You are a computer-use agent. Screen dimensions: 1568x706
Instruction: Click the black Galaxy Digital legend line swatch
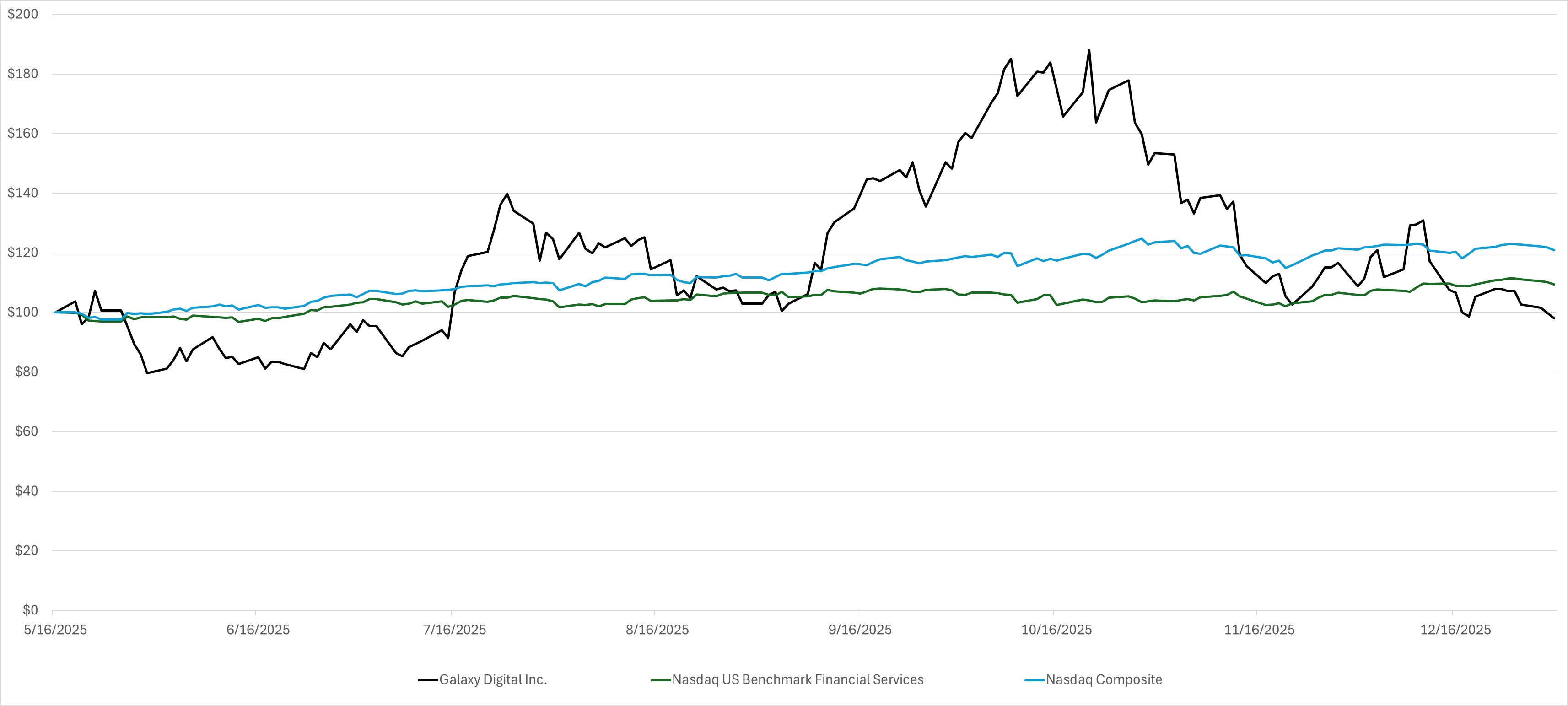coord(428,680)
